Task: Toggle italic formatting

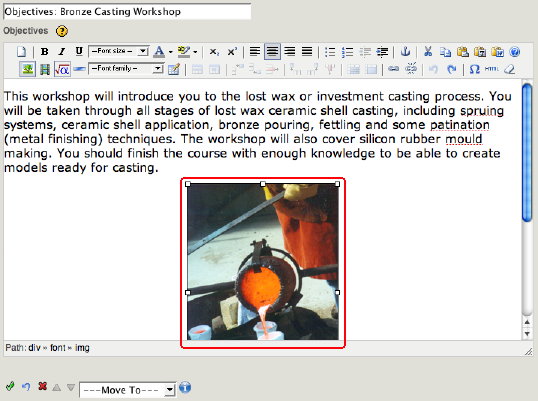Action: click(62, 52)
